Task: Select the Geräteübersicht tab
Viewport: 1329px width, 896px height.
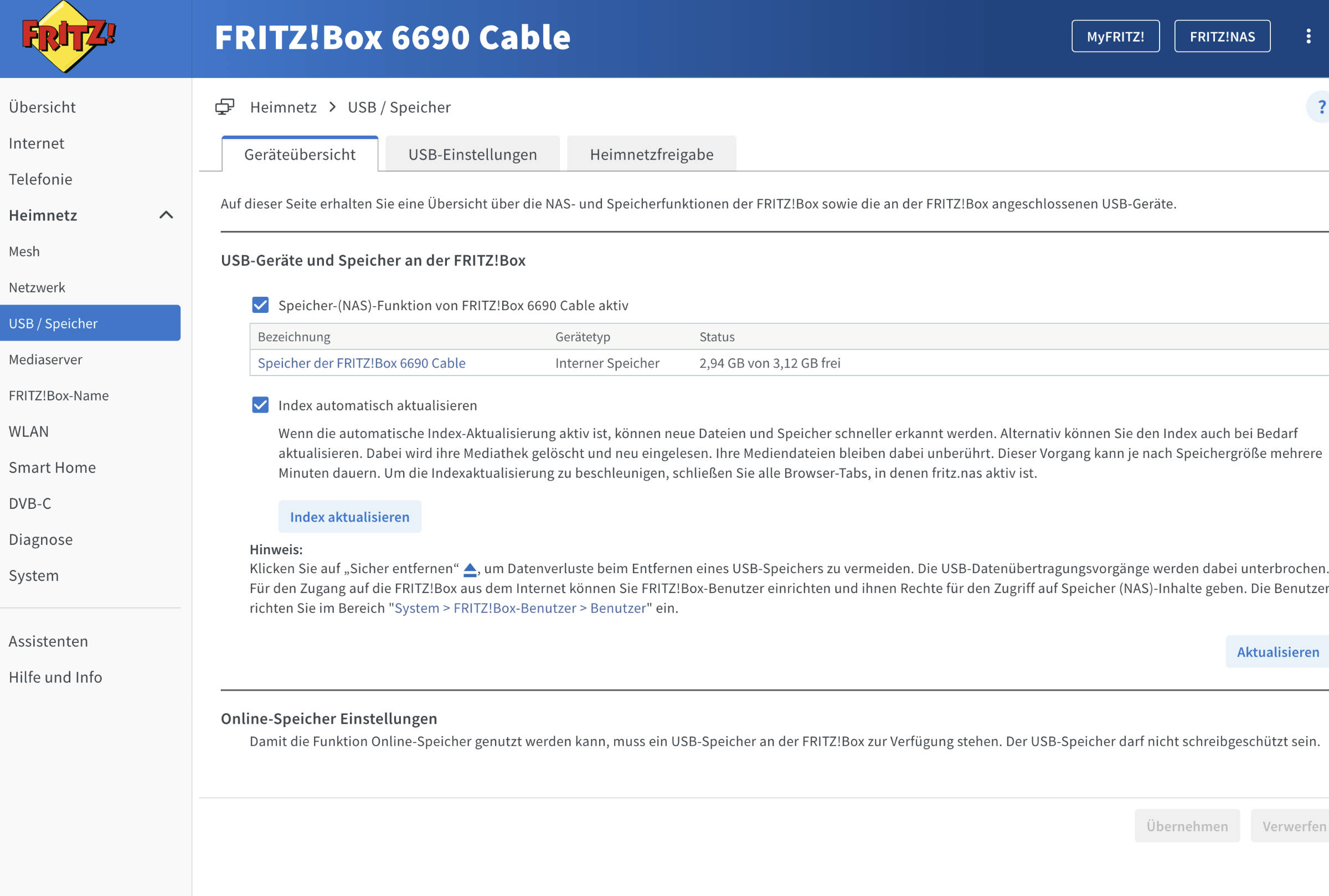Action: tap(300, 155)
